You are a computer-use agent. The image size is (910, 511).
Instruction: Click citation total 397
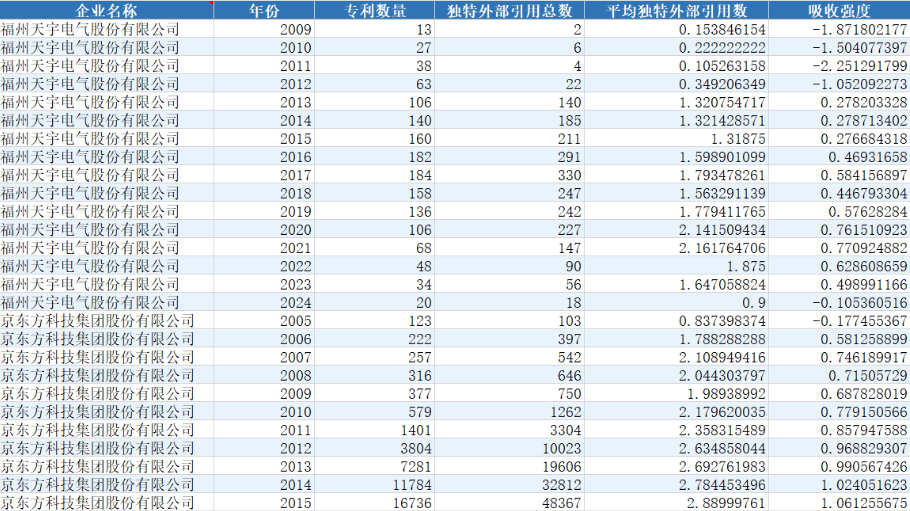[x=510, y=339]
